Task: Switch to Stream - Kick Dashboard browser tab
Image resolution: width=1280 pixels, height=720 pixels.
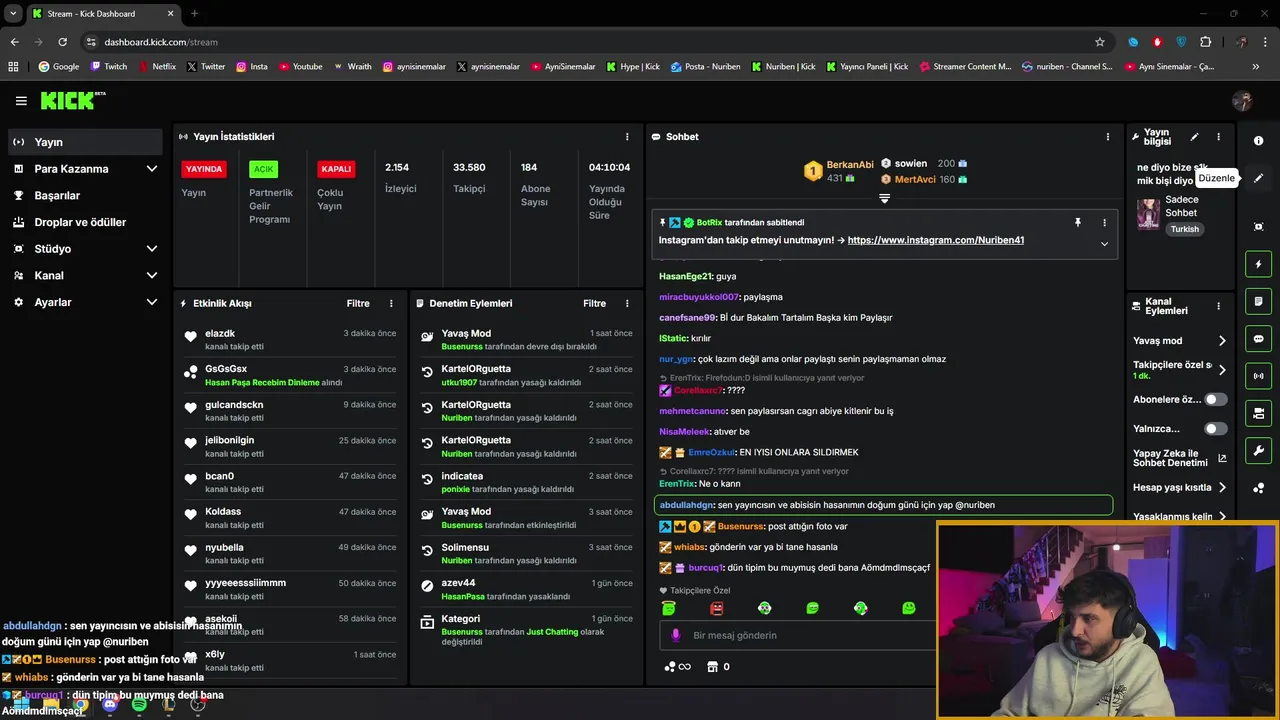Action: click(x=102, y=14)
